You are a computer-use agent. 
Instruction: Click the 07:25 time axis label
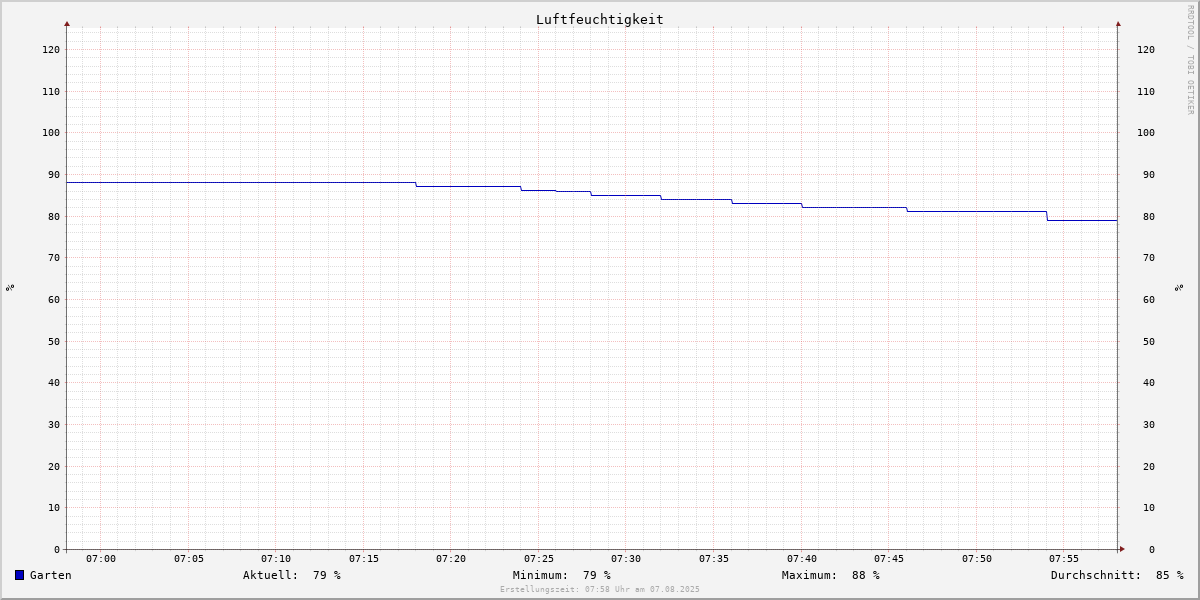(x=539, y=559)
